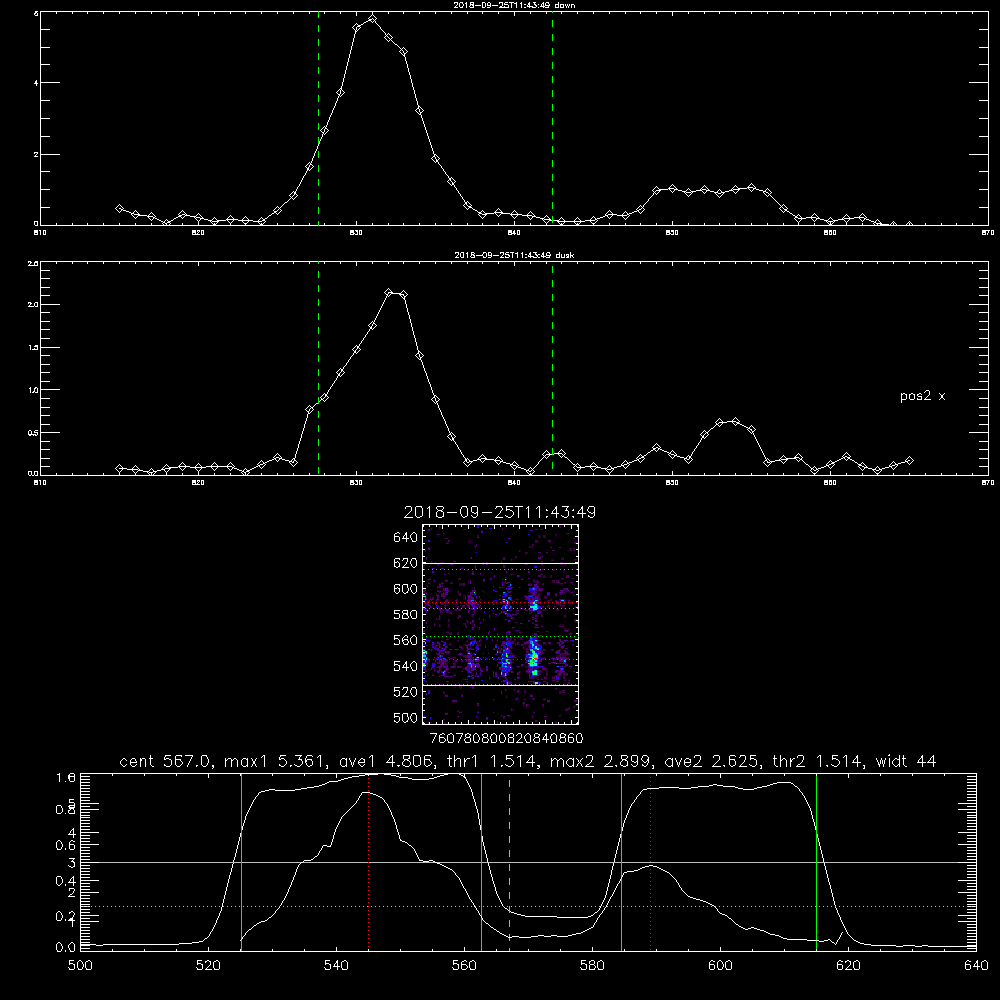
Task: Click the 'widt 44' value
Action: [906, 761]
